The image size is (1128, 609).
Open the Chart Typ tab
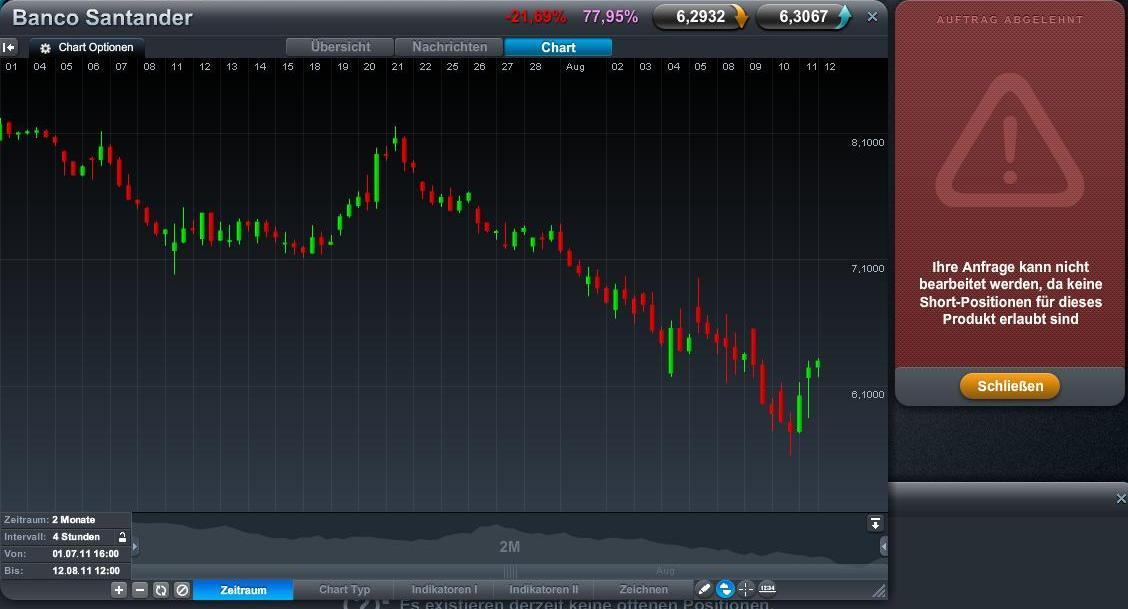tap(345, 590)
